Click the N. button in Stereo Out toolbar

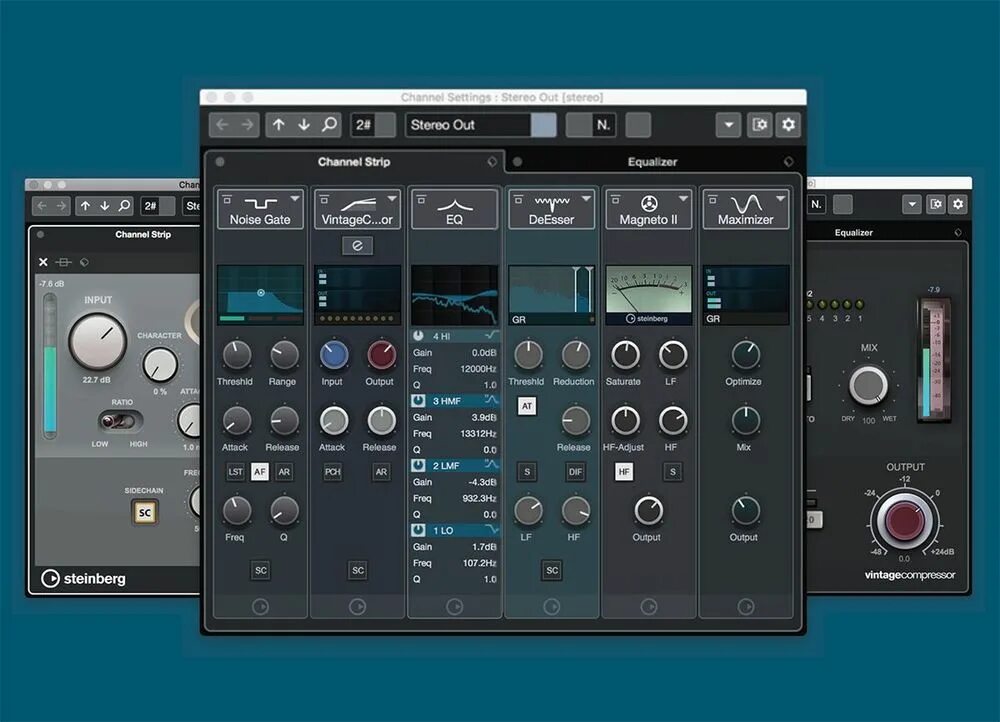point(603,125)
